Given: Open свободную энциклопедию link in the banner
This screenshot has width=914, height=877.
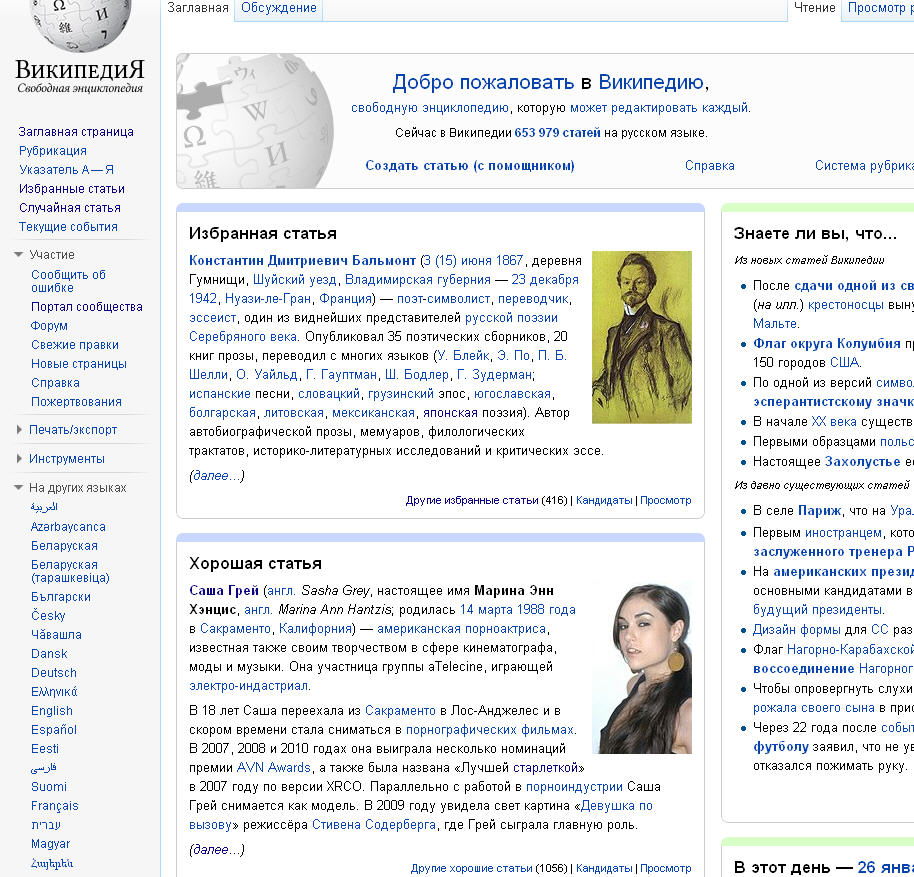Looking at the screenshot, I should (x=430, y=108).
